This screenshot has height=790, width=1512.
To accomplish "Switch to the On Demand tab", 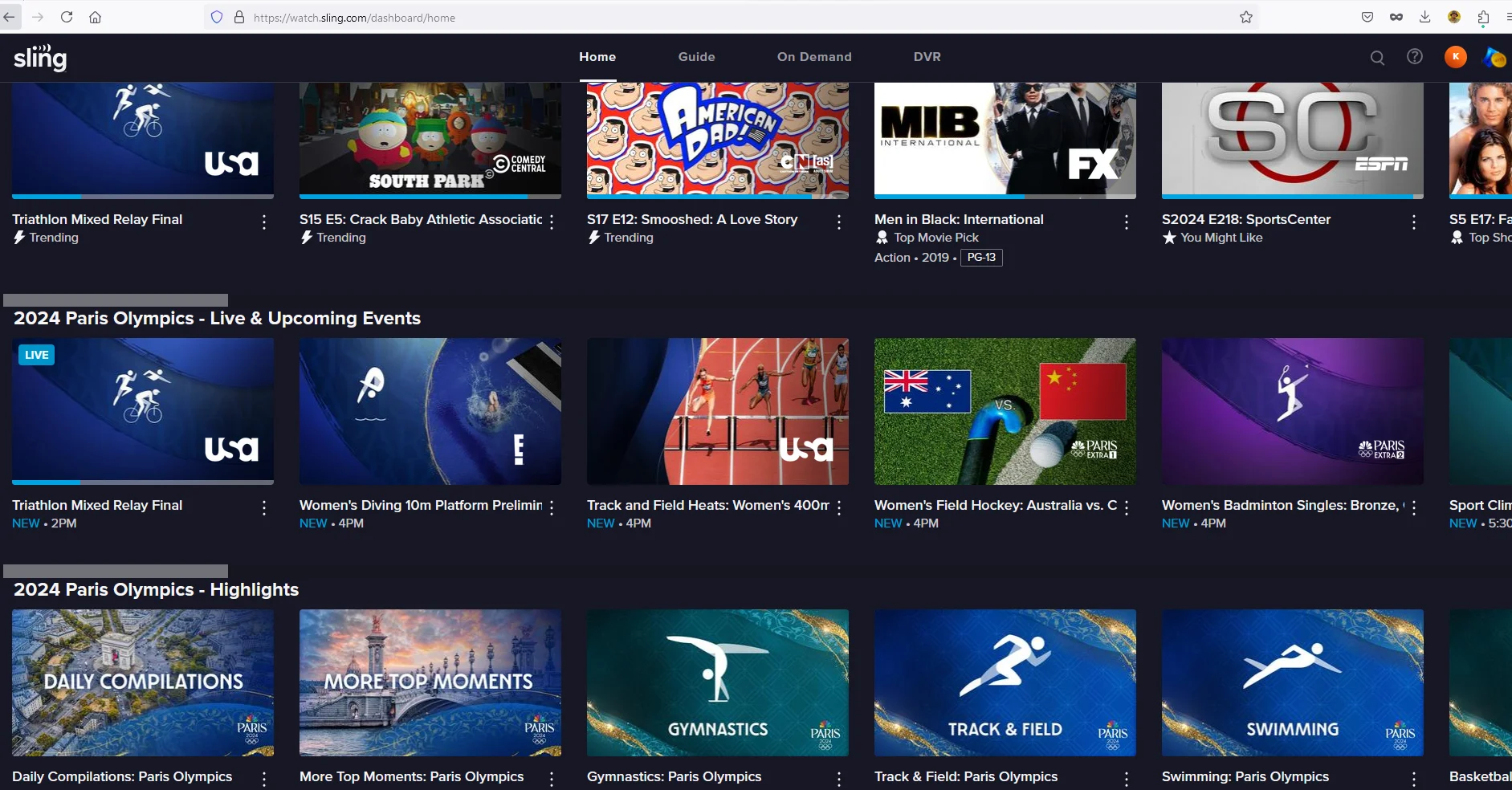I will coord(814,57).
